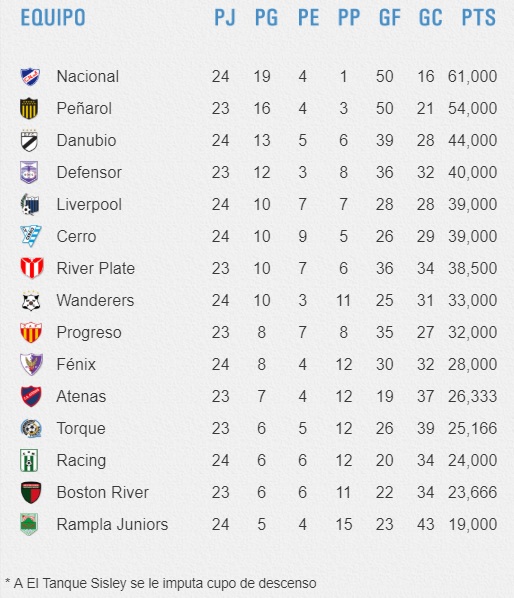Click the Liverpool blue-black crest

[x=30, y=204]
